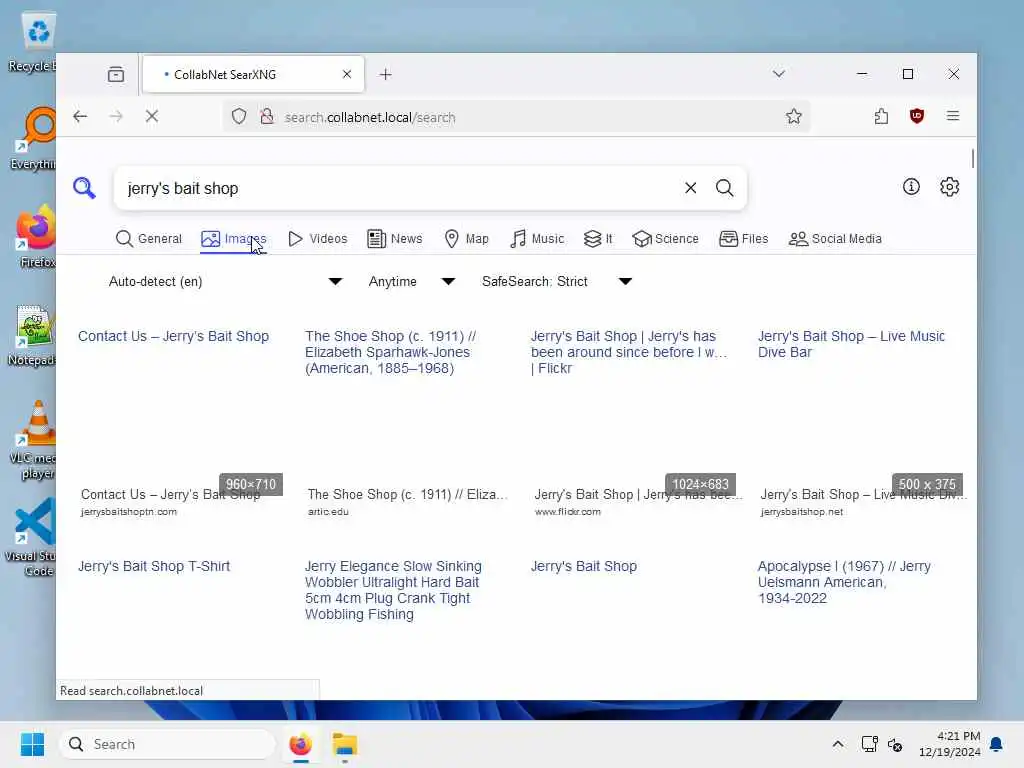This screenshot has height=768, width=1024.
Task: List all tabs dropdown
Action: [x=778, y=74]
